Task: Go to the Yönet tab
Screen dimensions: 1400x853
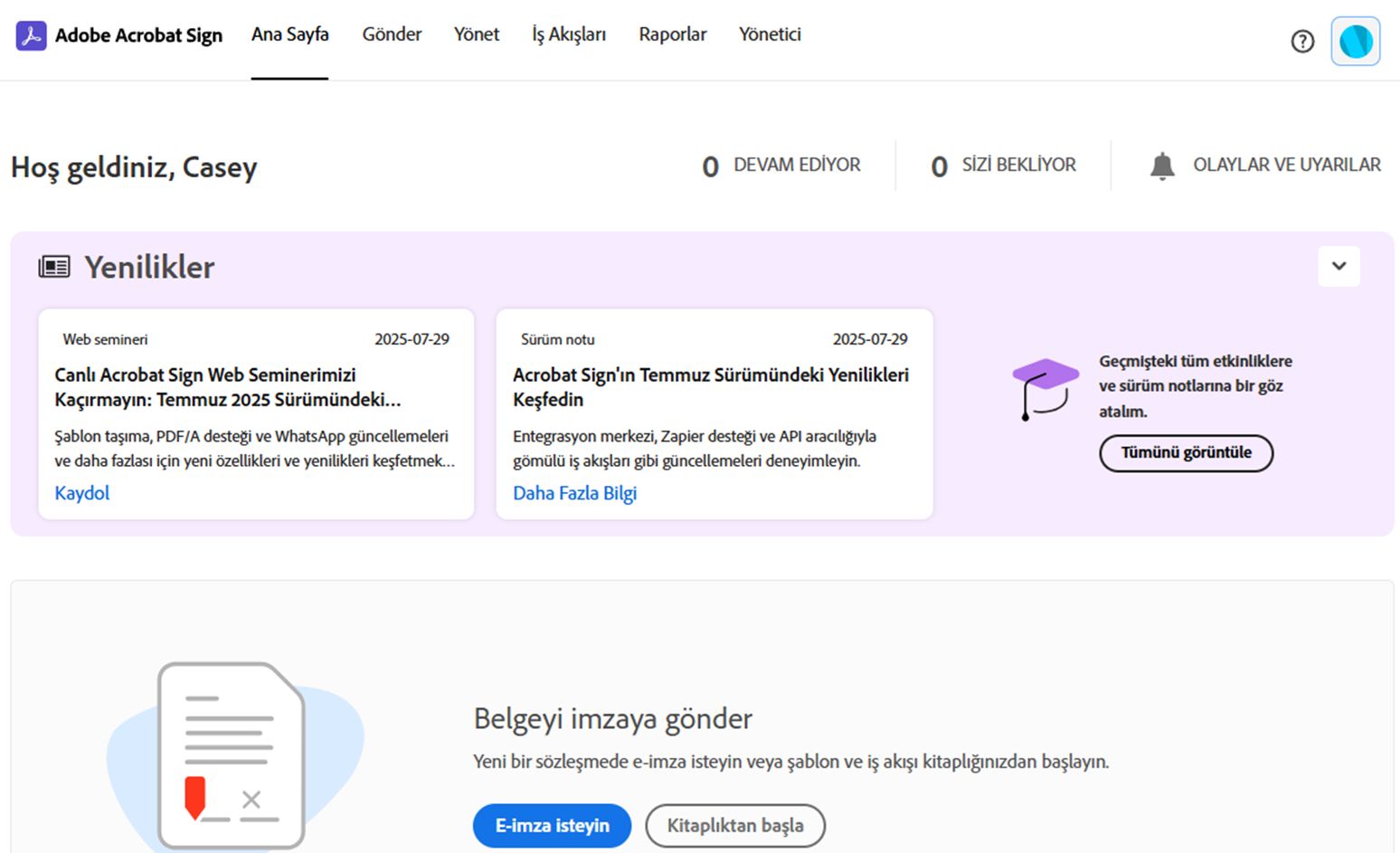Action: coord(477,34)
